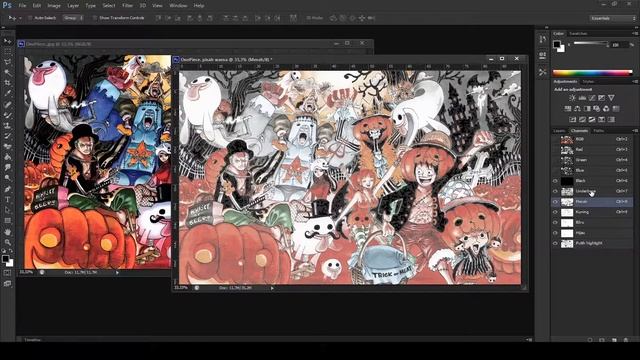
Task: Pick a color from the spectrum ramp
Action: [x=592, y=73]
